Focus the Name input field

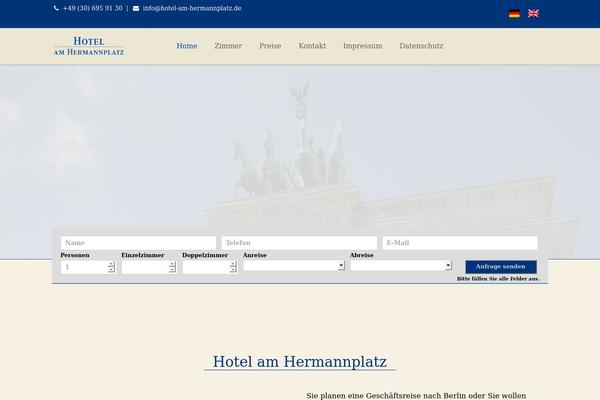click(138, 243)
